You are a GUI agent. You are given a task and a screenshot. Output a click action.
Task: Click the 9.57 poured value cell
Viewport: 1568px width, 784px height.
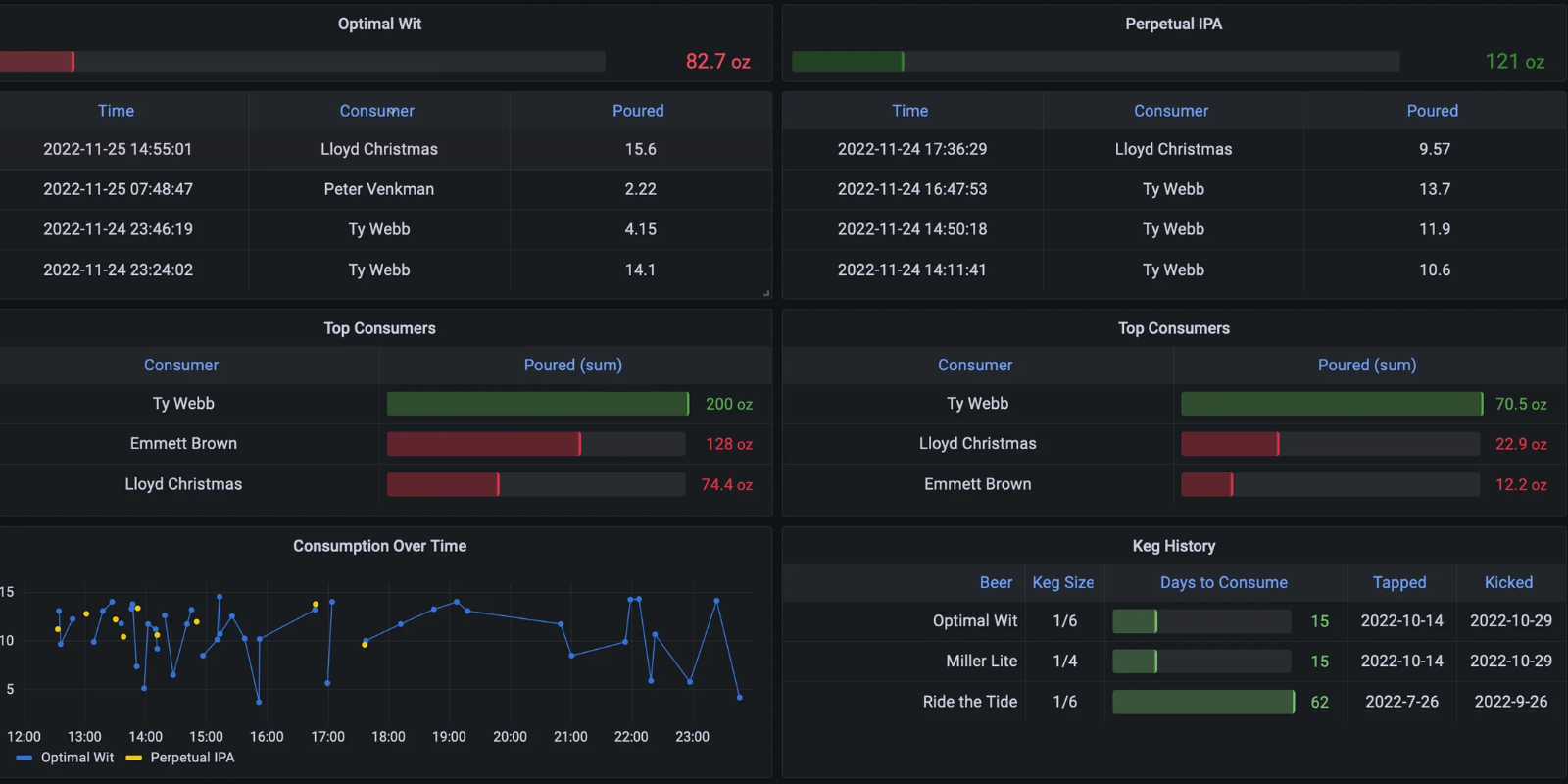click(x=1434, y=149)
